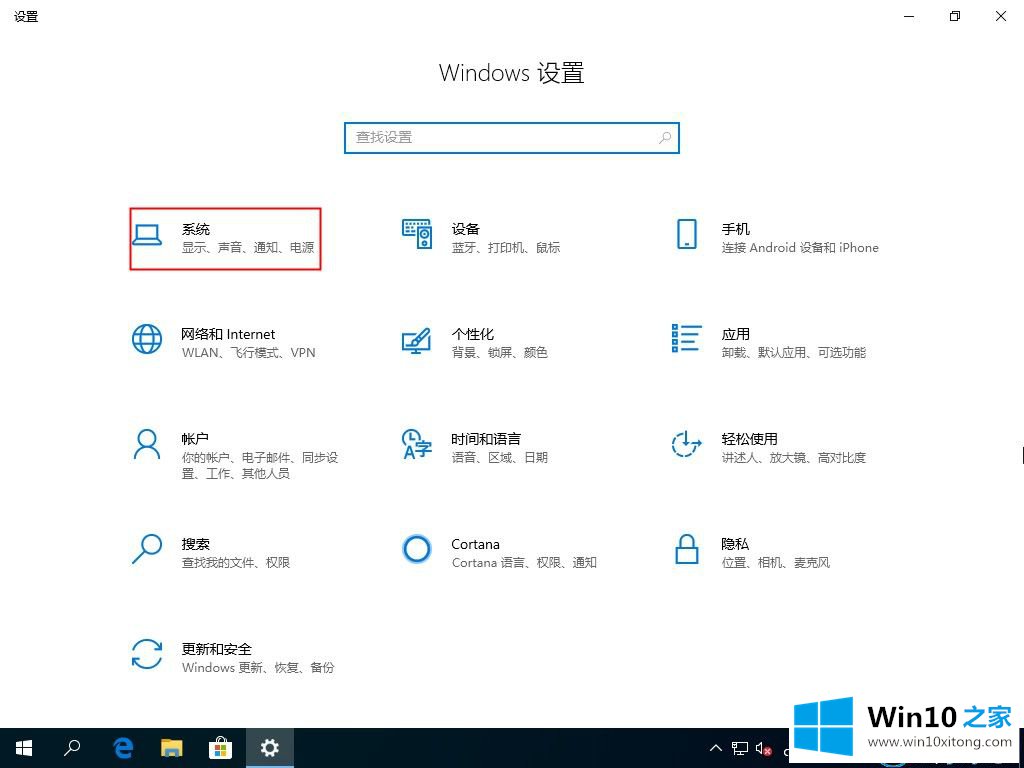The height and width of the screenshot is (768, 1024).
Task: Open taskbar search magnifier
Action: coord(72,748)
